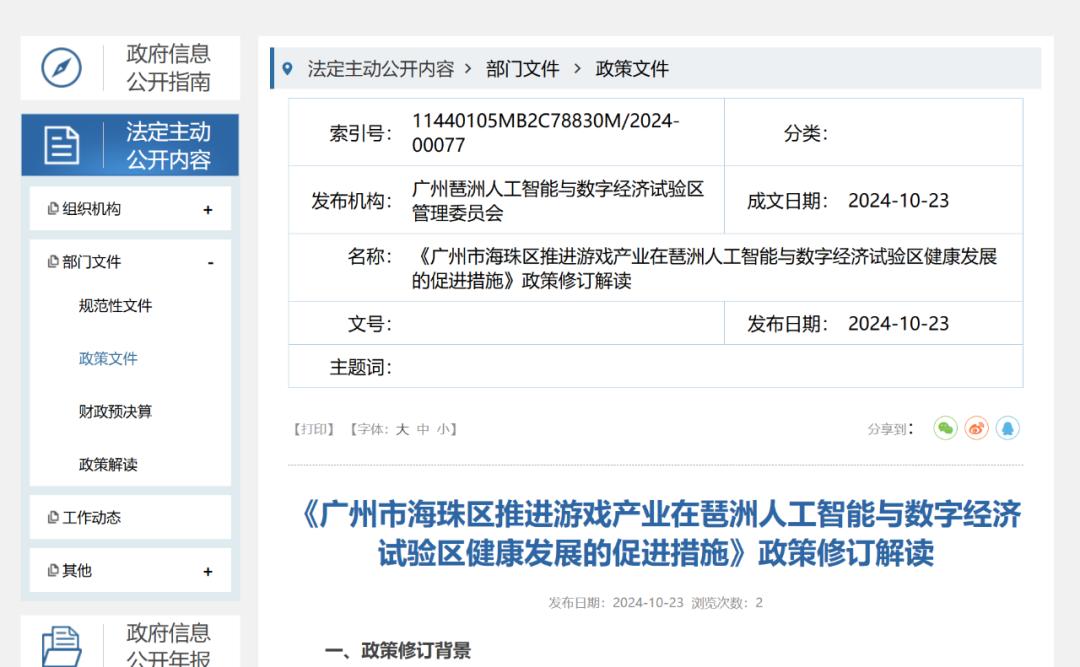The width and height of the screenshot is (1080, 667).
Task: Share the article to WeChat
Action: (x=945, y=428)
